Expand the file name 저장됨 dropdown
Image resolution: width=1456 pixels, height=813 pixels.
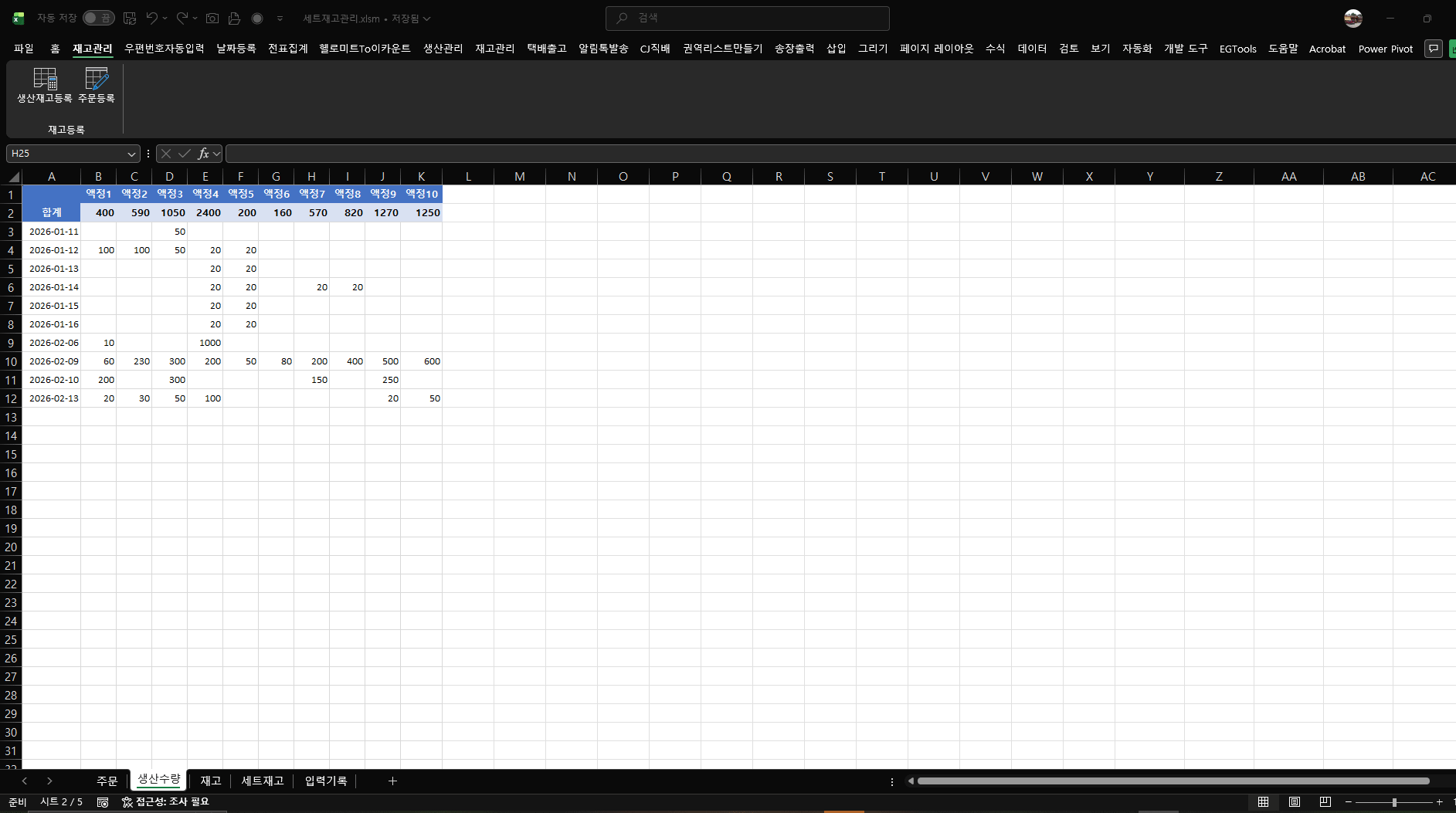click(426, 19)
